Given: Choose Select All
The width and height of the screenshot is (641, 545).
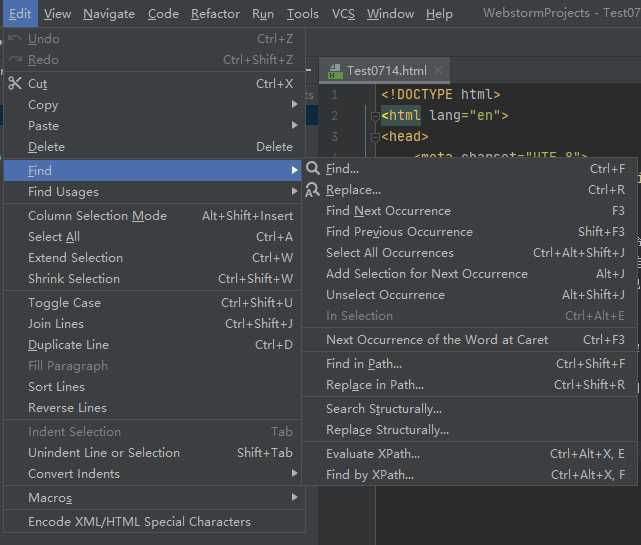Looking at the screenshot, I should click(152, 236).
